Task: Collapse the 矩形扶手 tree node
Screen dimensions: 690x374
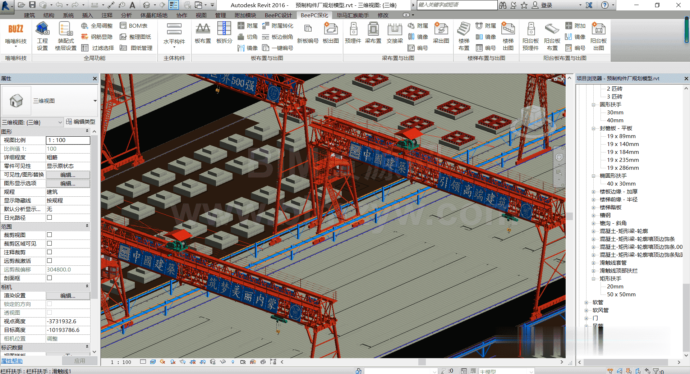Action: coord(594,279)
